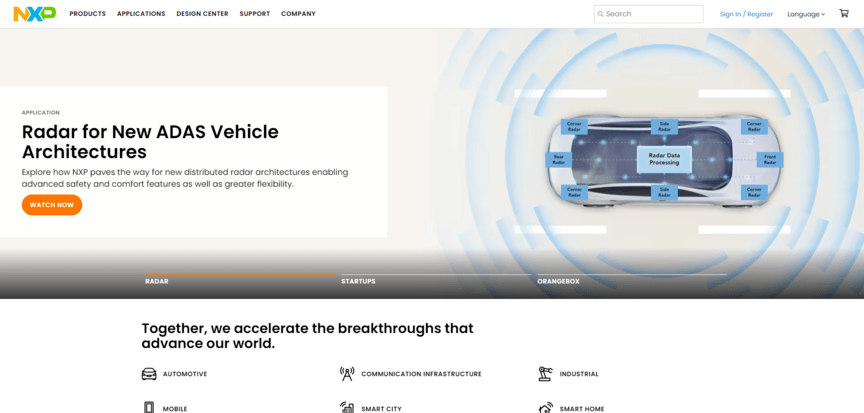Click the radar car diagram image
Viewport: 864px width, 413px height.
pyautogui.click(x=664, y=159)
